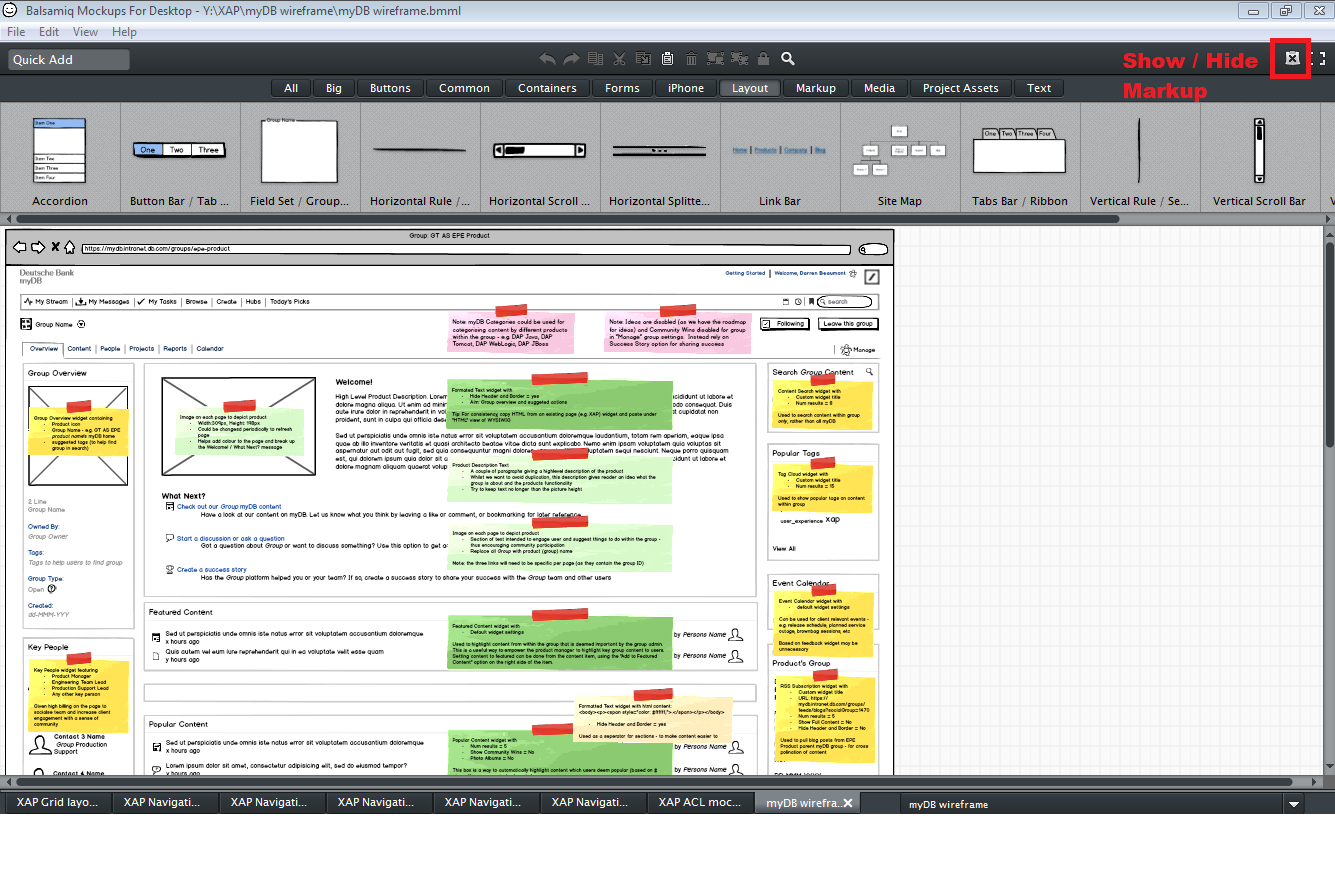Delete selection with trash icon
The width and height of the screenshot is (1335, 877).
coord(691,59)
